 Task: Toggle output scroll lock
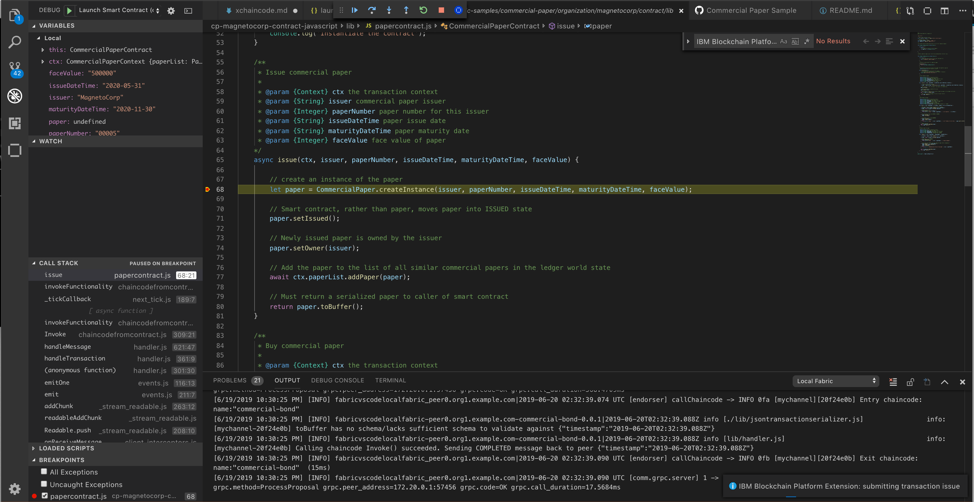click(910, 381)
